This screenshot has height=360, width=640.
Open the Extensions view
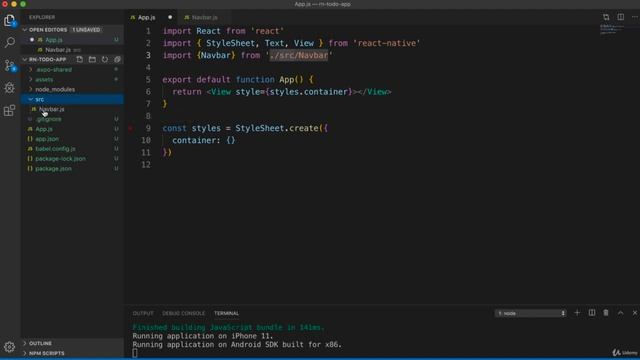coord(9,110)
